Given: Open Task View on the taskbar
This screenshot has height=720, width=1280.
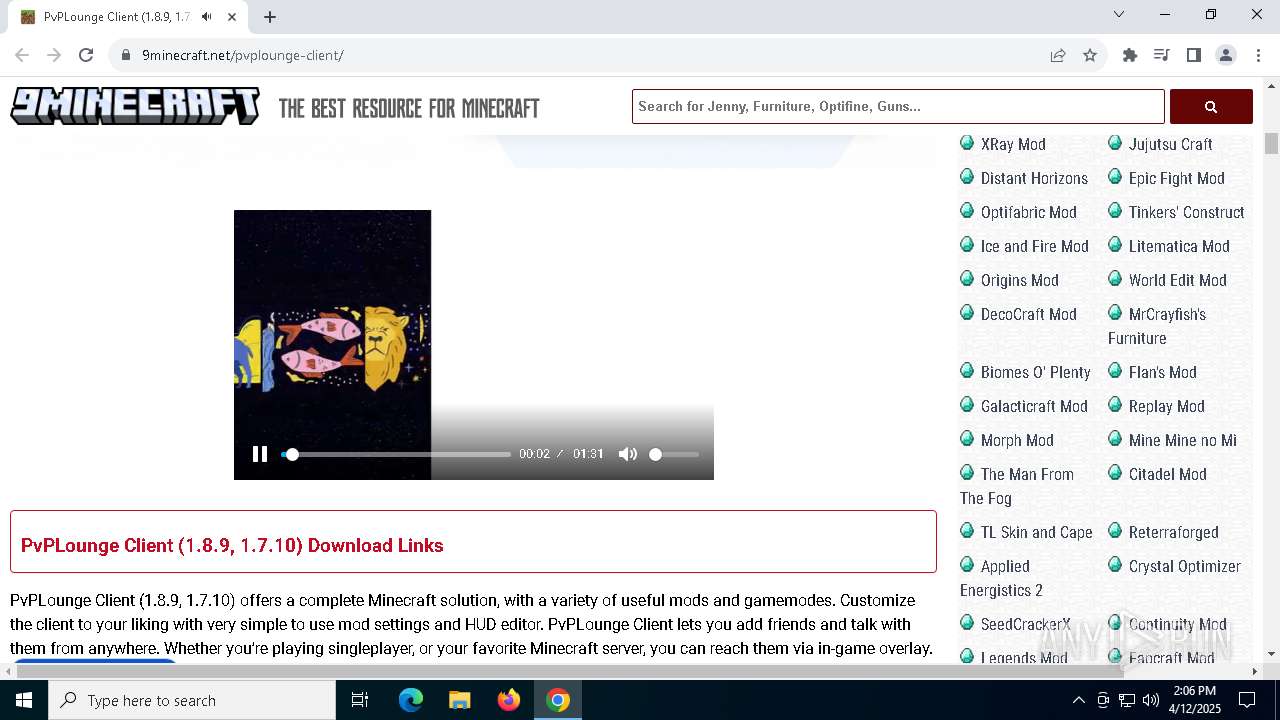Looking at the screenshot, I should (360, 700).
